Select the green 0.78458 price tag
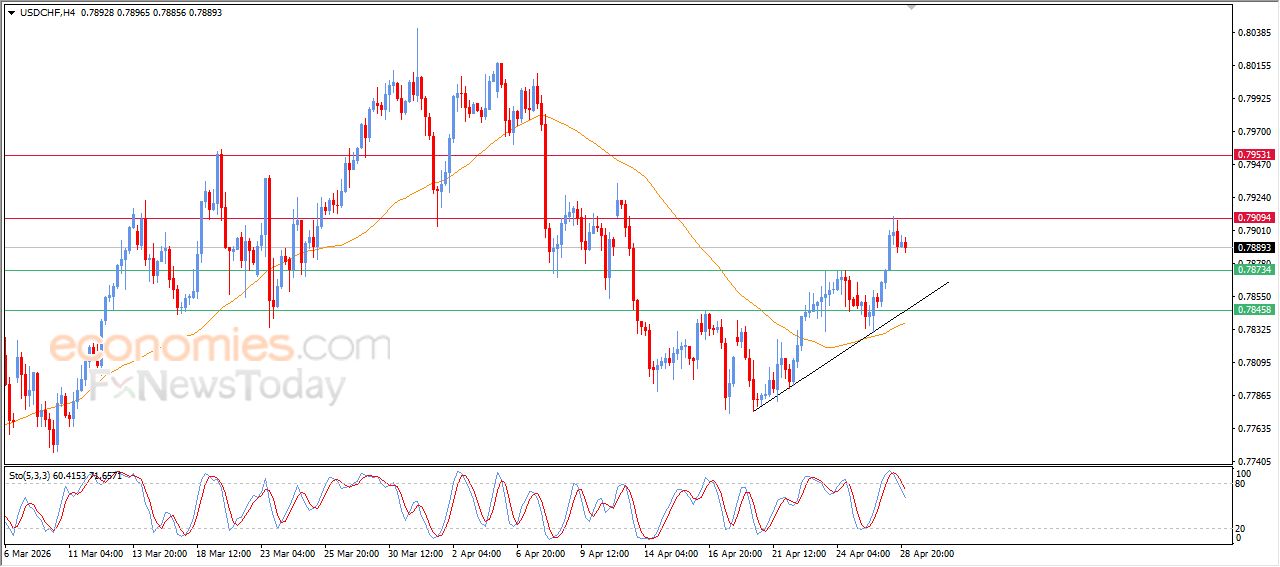 [x=1253, y=310]
